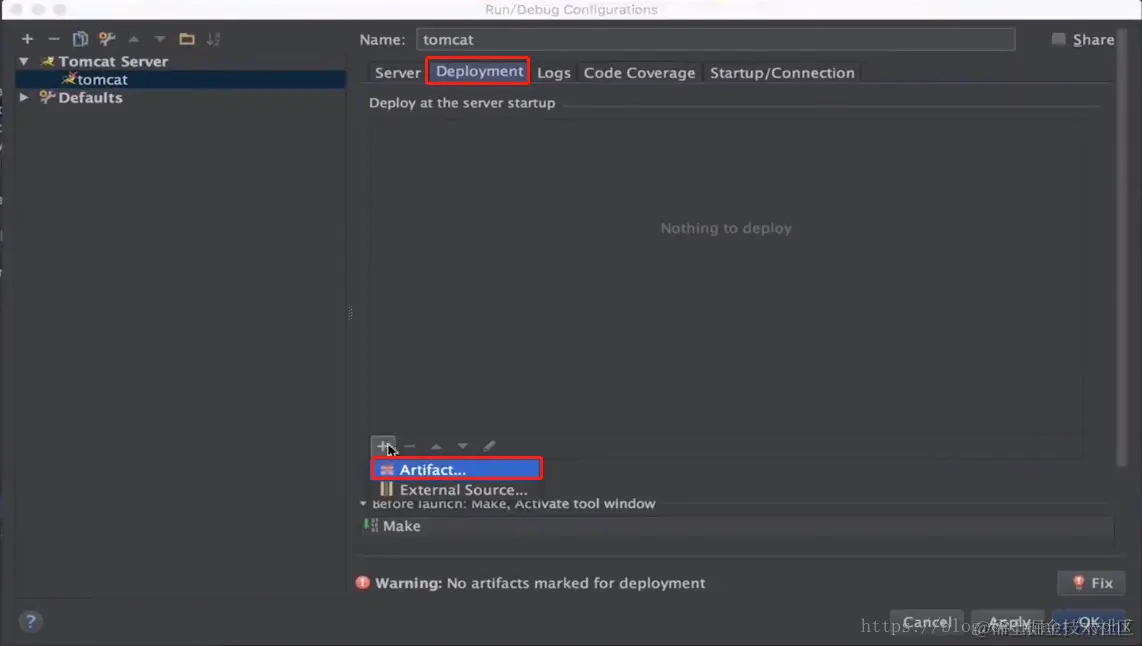This screenshot has width=1142, height=646.
Task: Switch to the Deployment tab
Action: click(x=479, y=71)
